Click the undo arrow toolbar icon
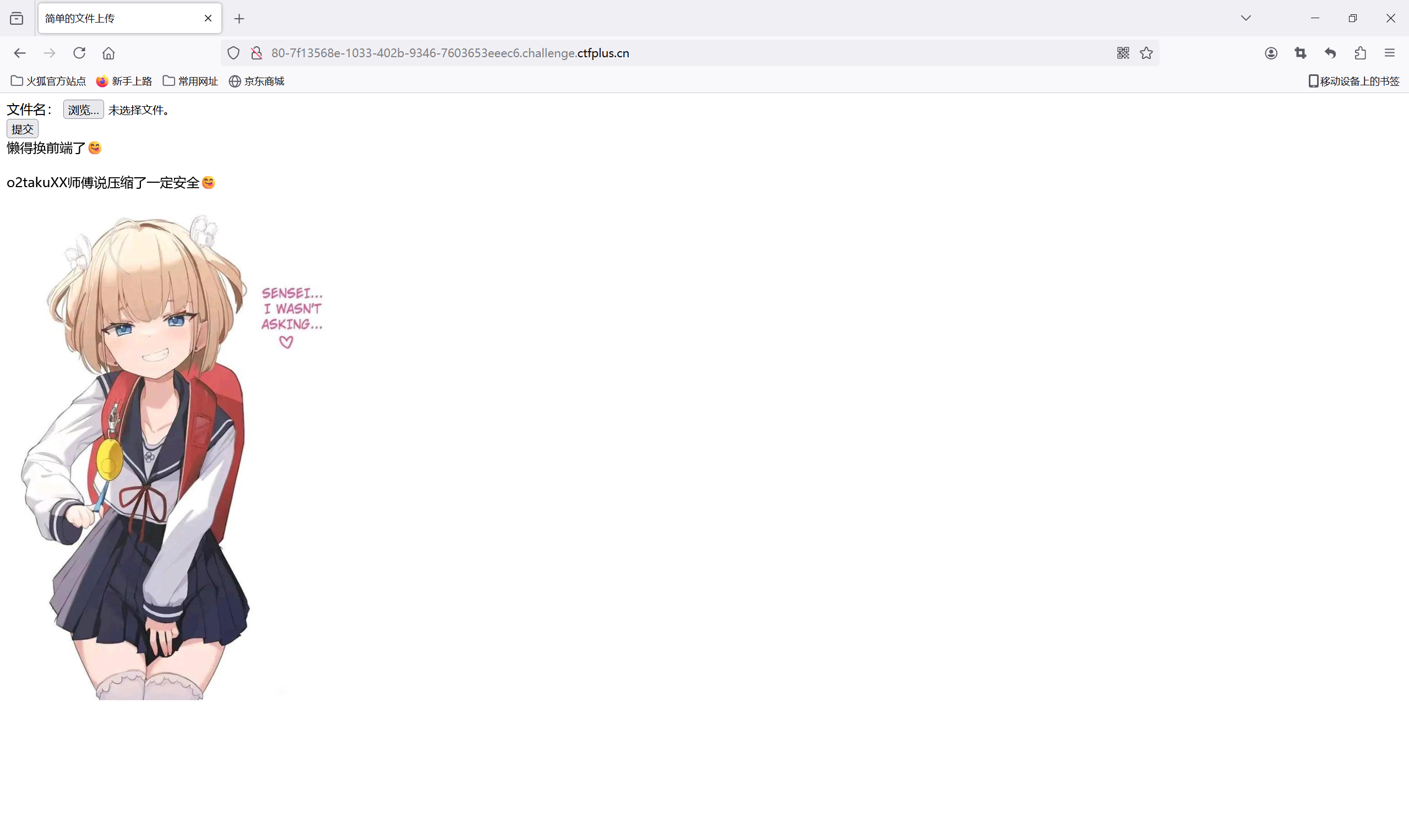Image resolution: width=1409 pixels, height=840 pixels. [1330, 53]
